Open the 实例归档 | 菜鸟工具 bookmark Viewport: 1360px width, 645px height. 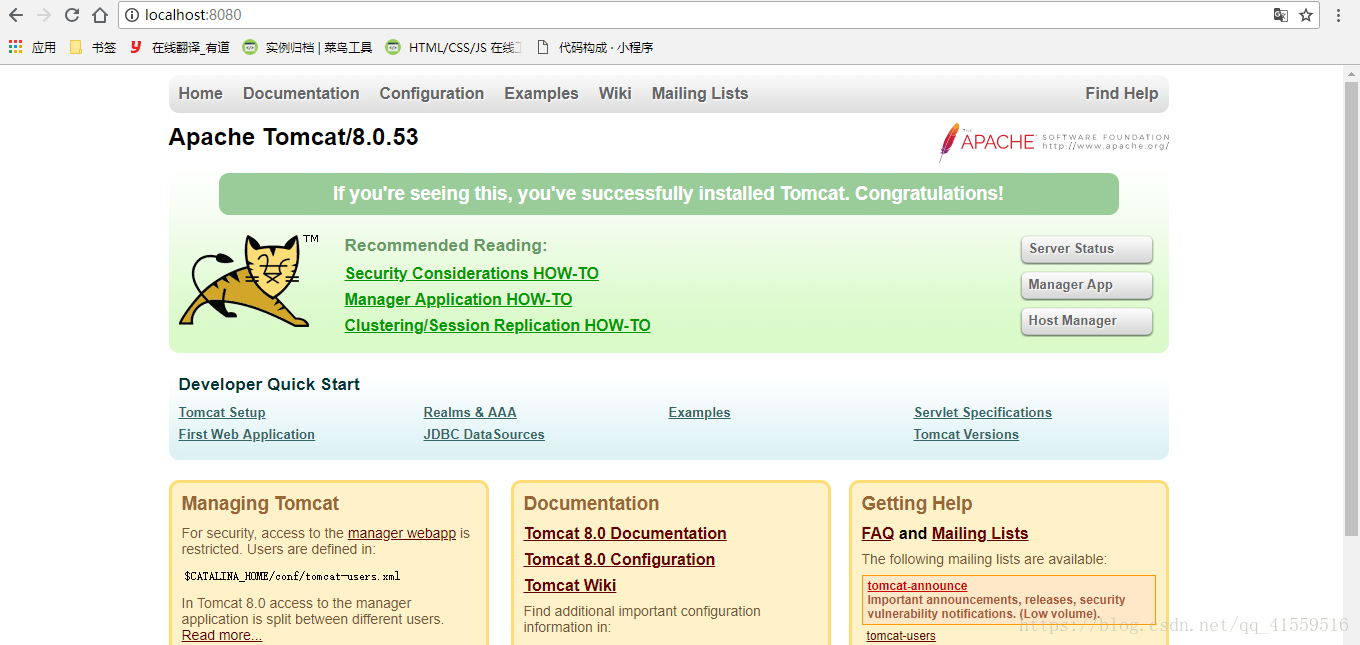pyautogui.click(x=308, y=47)
